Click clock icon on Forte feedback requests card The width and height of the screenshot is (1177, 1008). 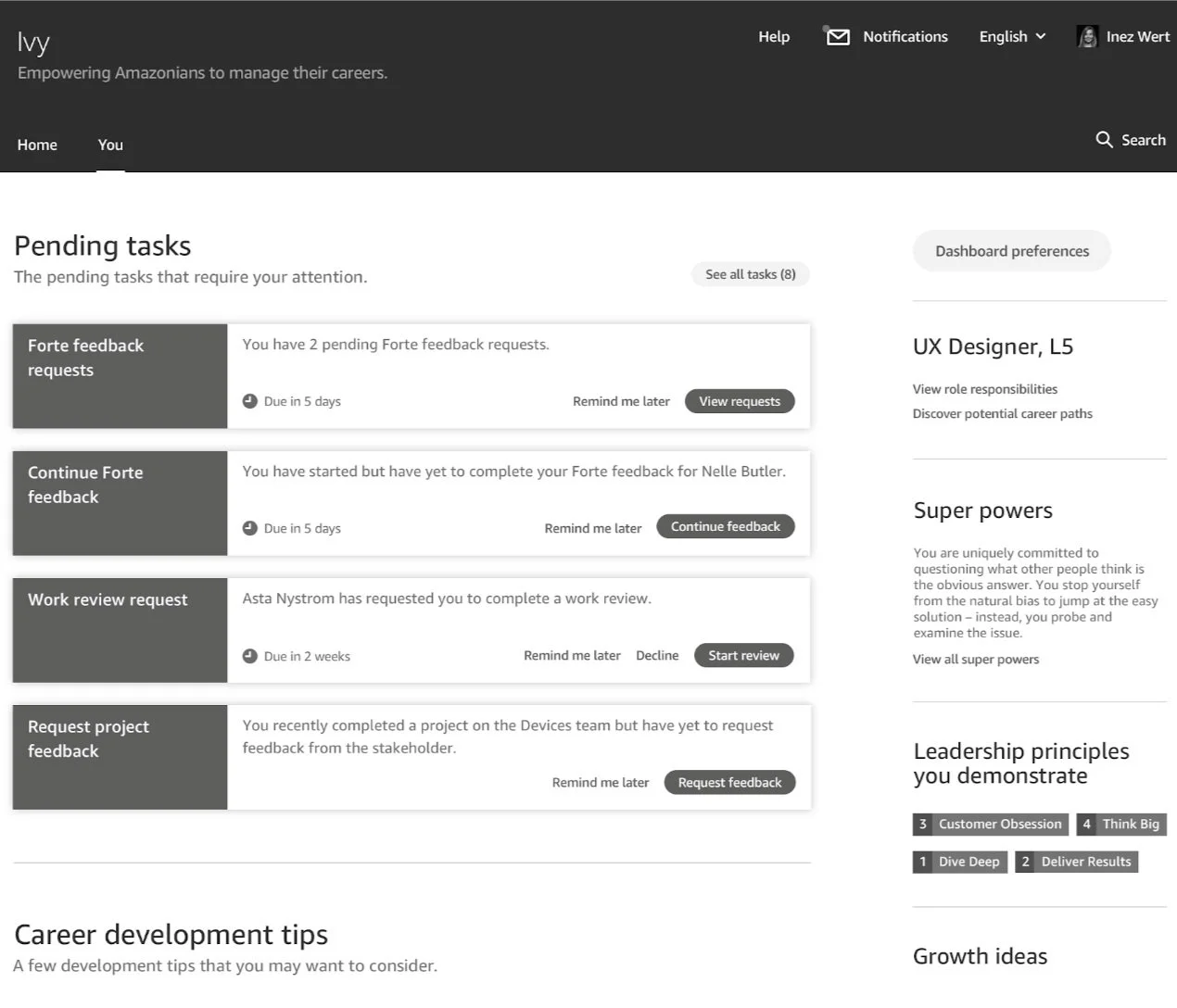(x=249, y=401)
